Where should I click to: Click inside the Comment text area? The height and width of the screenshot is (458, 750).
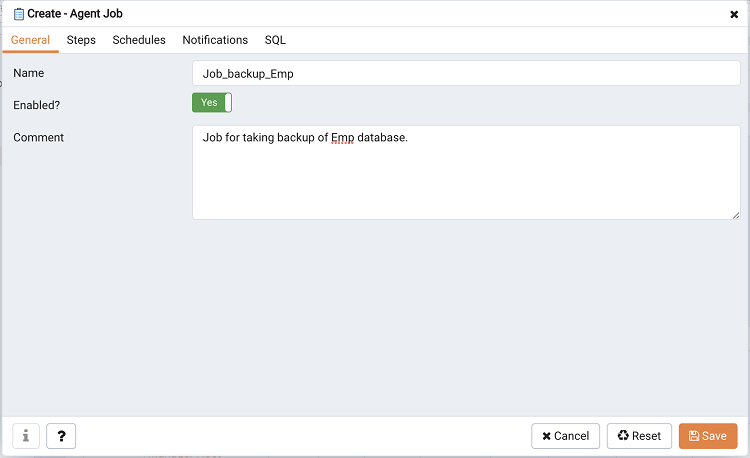point(466,173)
